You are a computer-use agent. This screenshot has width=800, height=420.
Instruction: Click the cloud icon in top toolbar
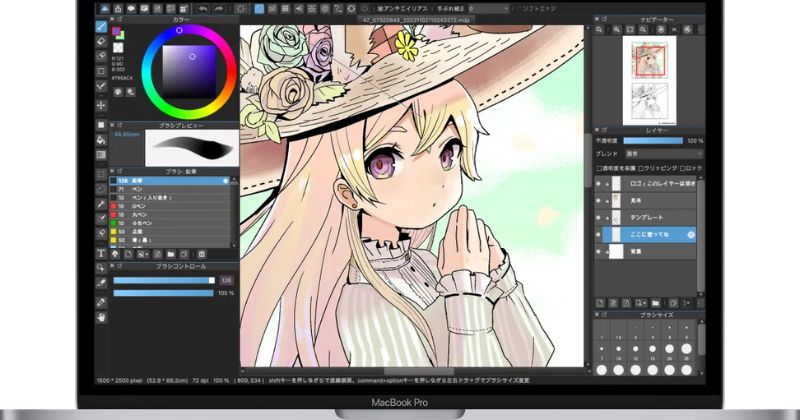click(x=105, y=9)
